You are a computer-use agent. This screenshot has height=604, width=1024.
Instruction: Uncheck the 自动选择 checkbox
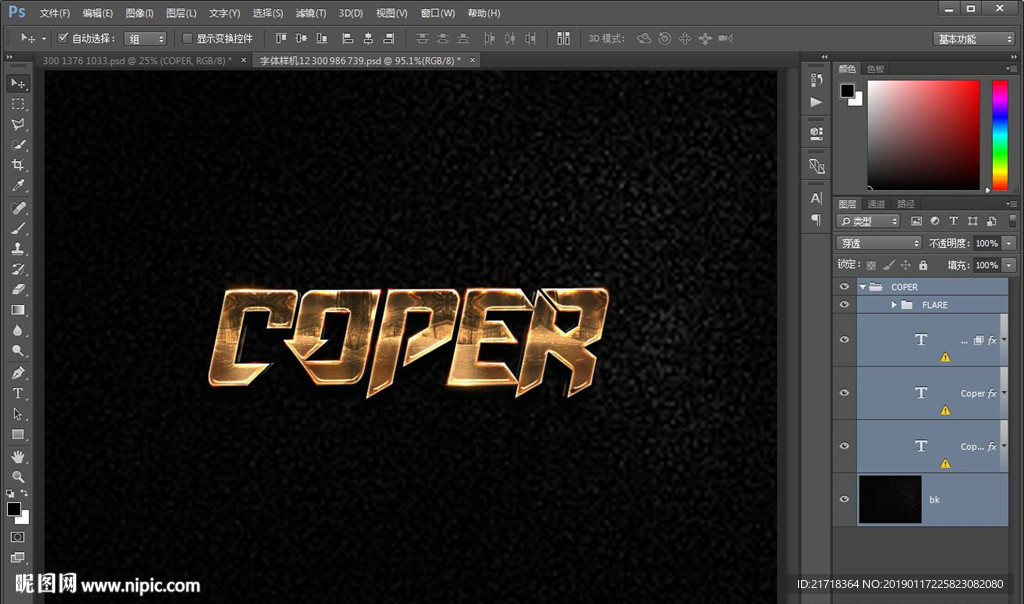(x=63, y=39)
